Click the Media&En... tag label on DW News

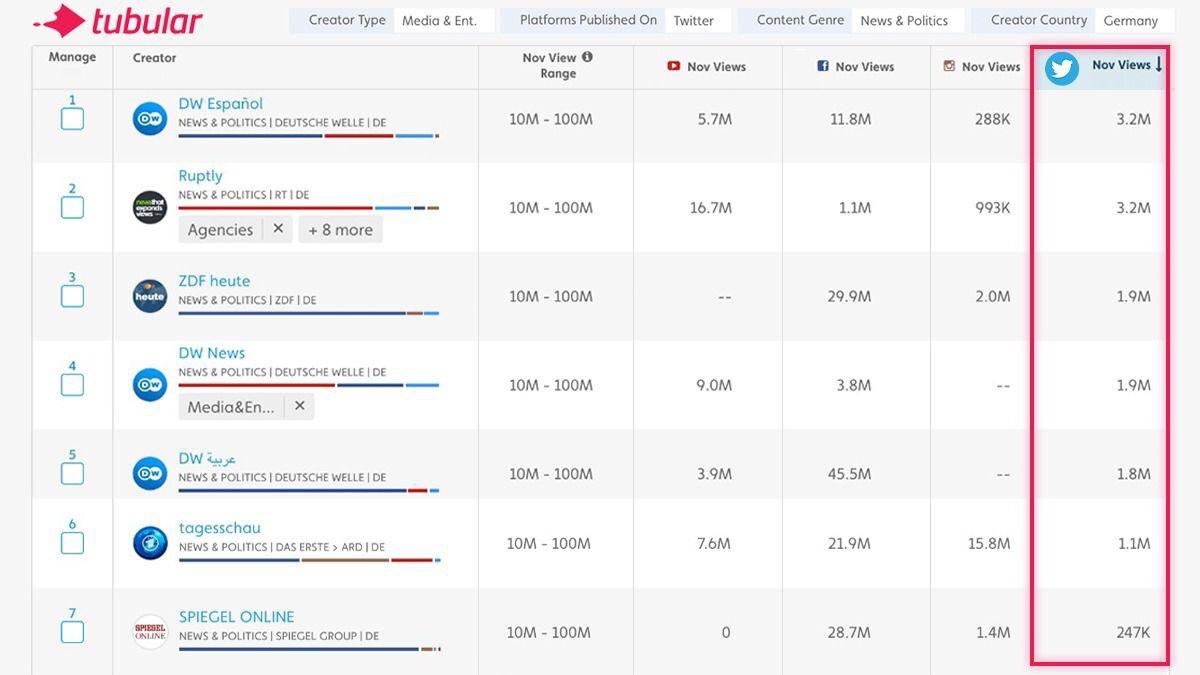pos(230,407)
